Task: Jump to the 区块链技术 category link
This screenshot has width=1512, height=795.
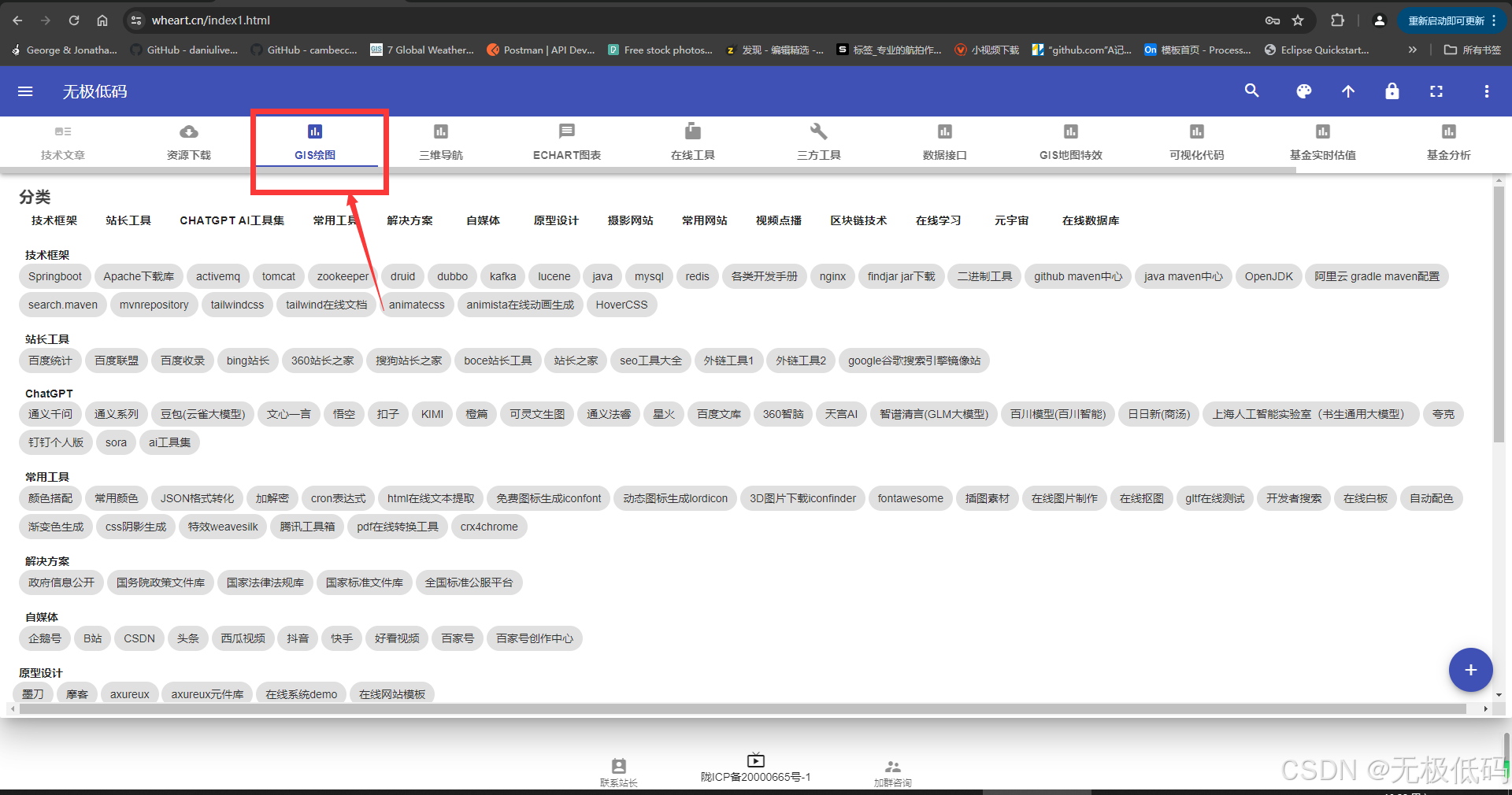Action: [x=858, y=220]
